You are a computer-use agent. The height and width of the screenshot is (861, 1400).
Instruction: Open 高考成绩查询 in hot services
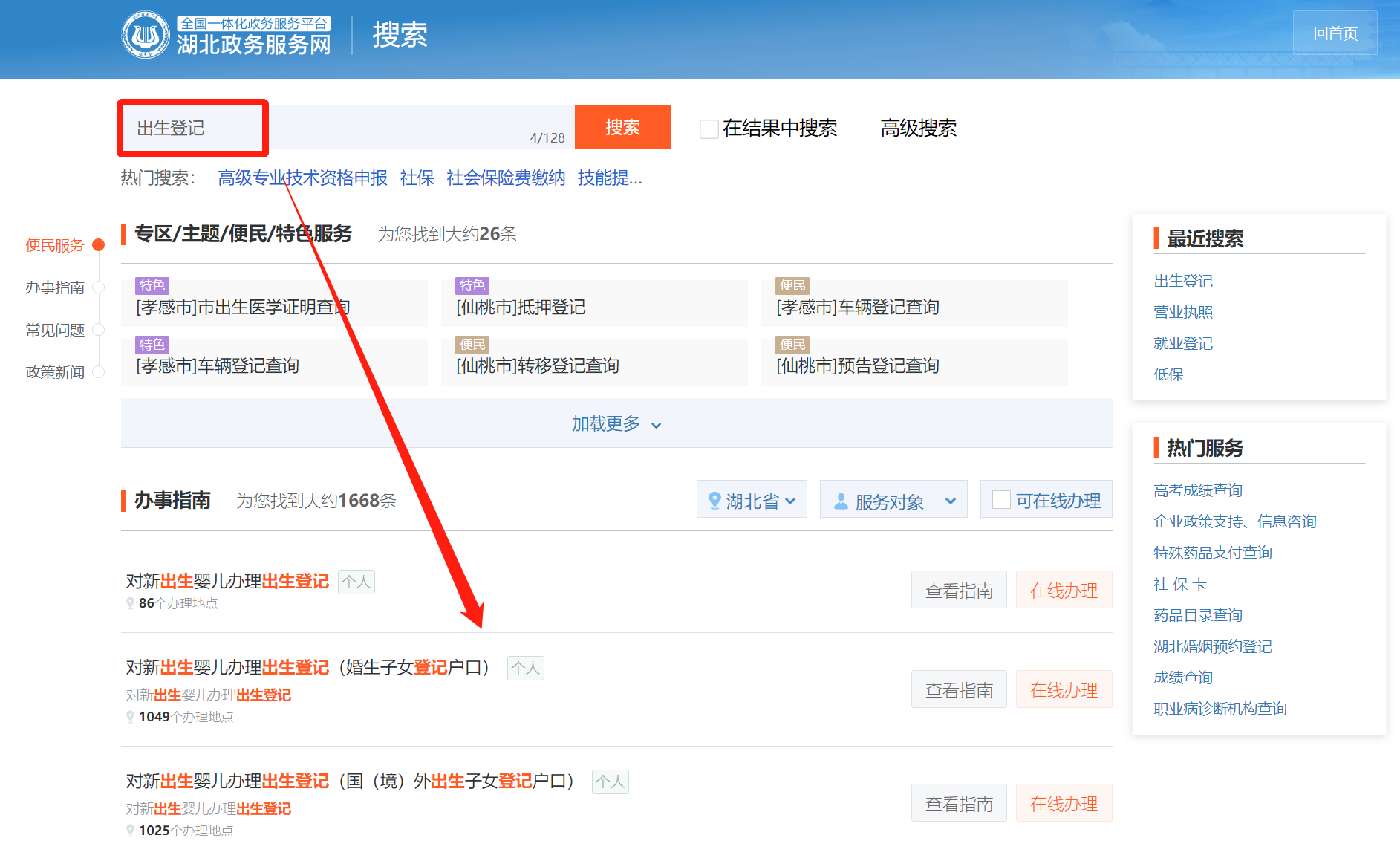coord(1197,490)
